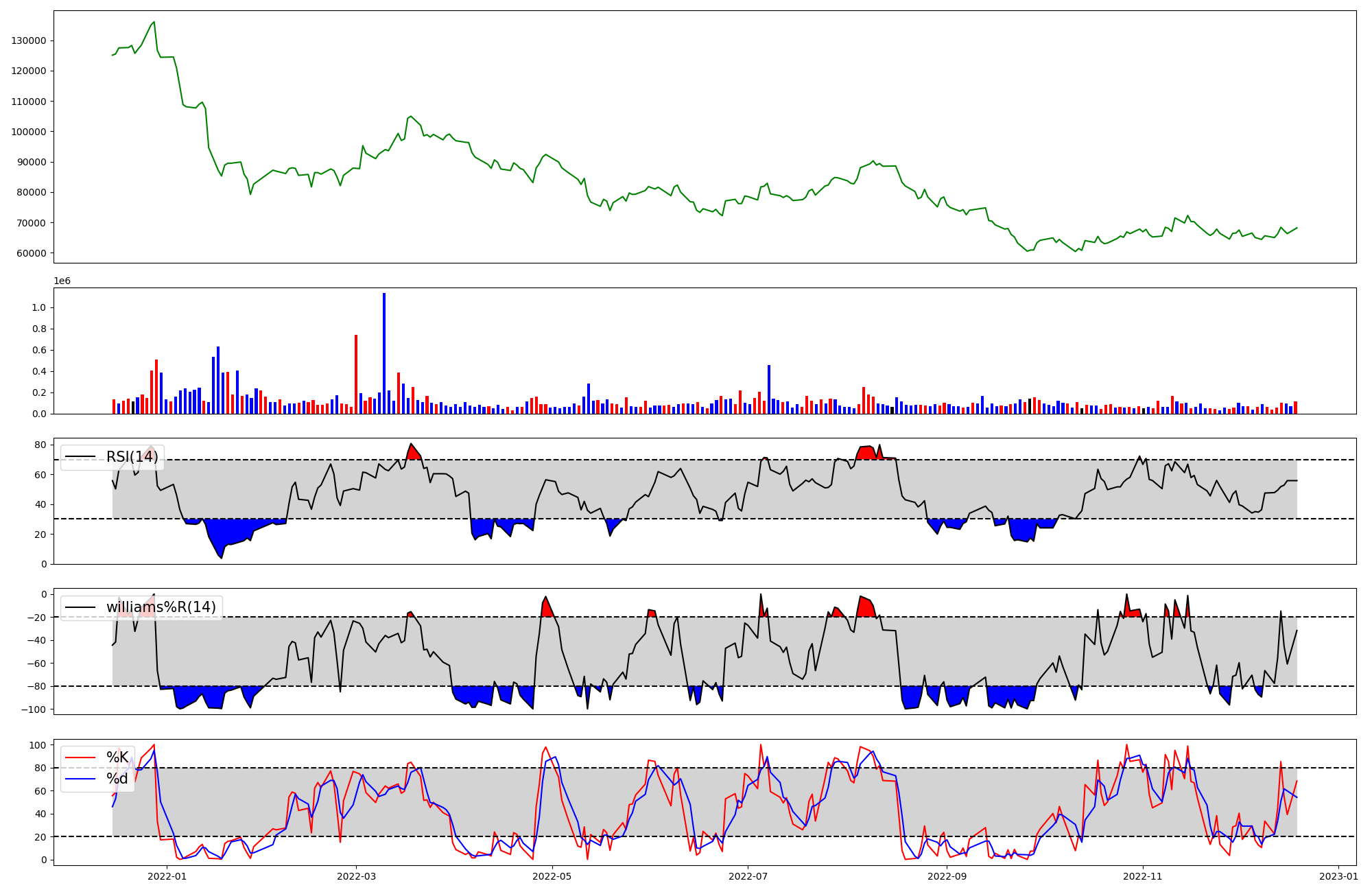Click the 0 tick on RSI axis
The width and height of the screenshot is (1372, 892).
coord(44,564)
